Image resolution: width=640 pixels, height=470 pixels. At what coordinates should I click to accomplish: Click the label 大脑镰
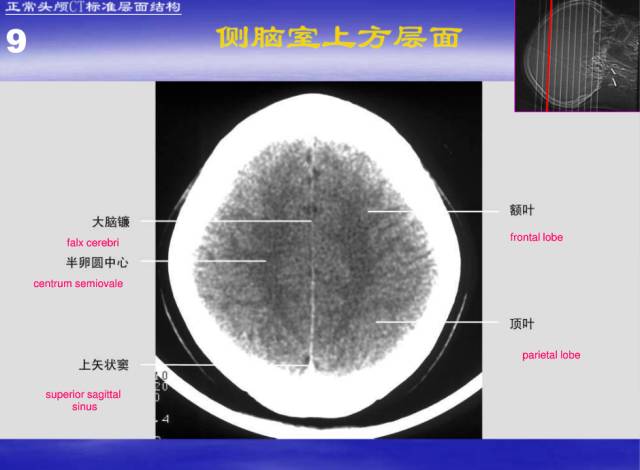111,222
